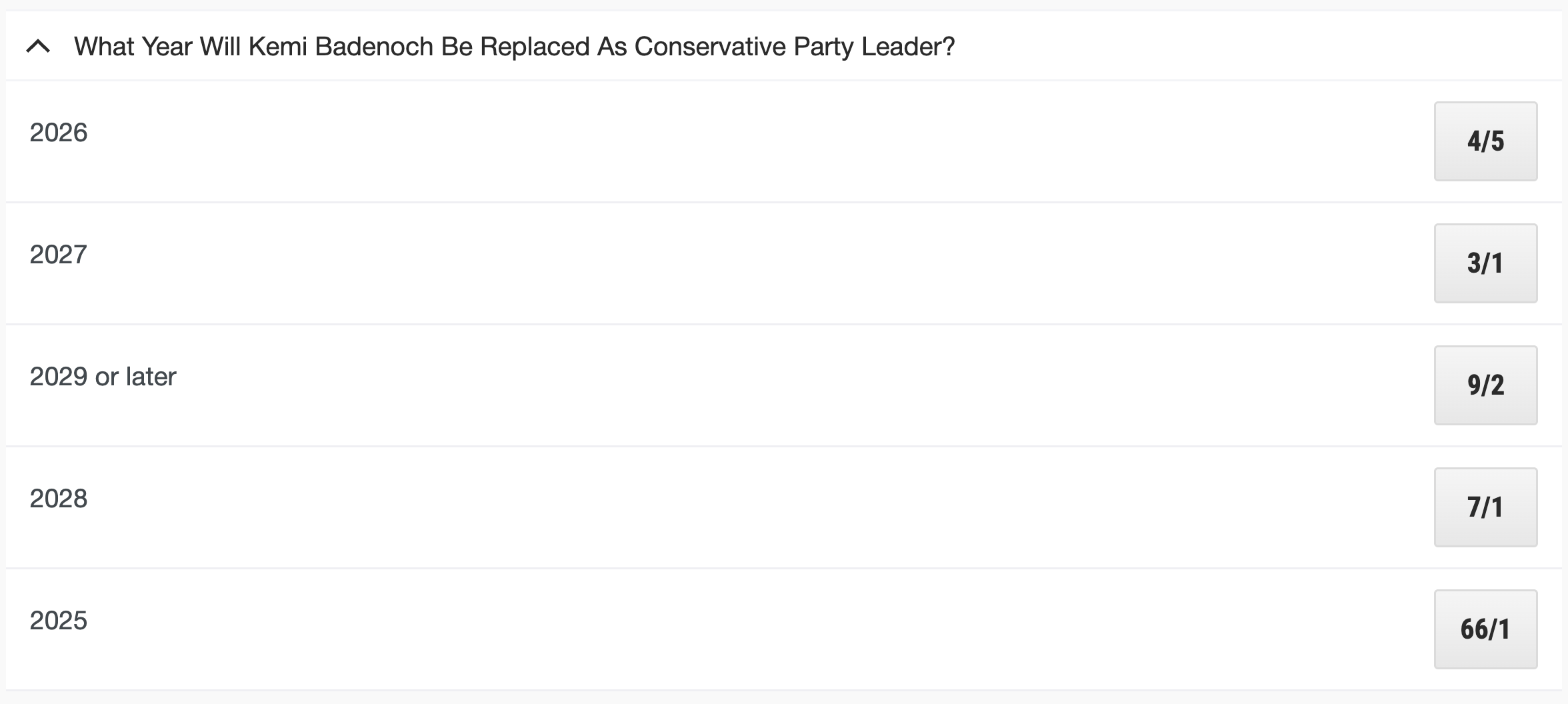Click the 2027 outcome label
This screenshot has width=1568, height=704.
[59, 255]
